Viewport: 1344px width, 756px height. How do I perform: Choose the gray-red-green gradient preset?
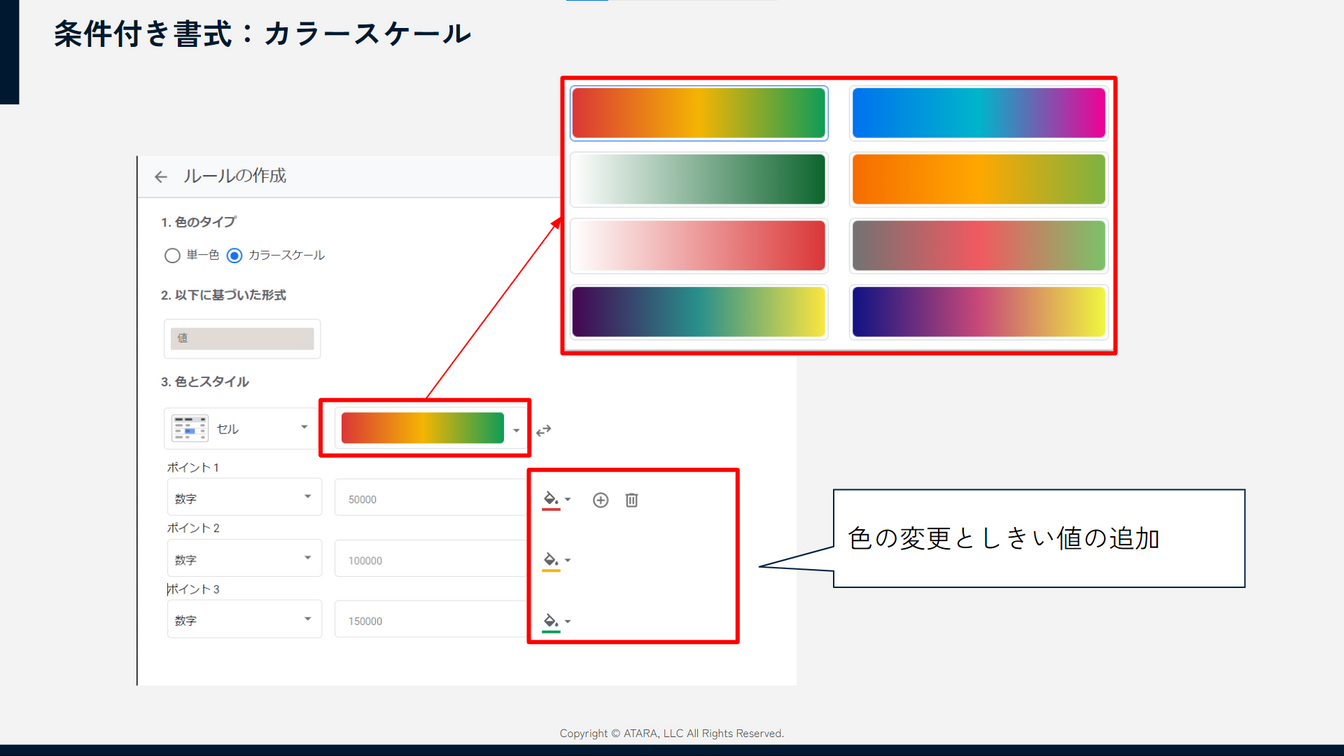pos(979,245)
